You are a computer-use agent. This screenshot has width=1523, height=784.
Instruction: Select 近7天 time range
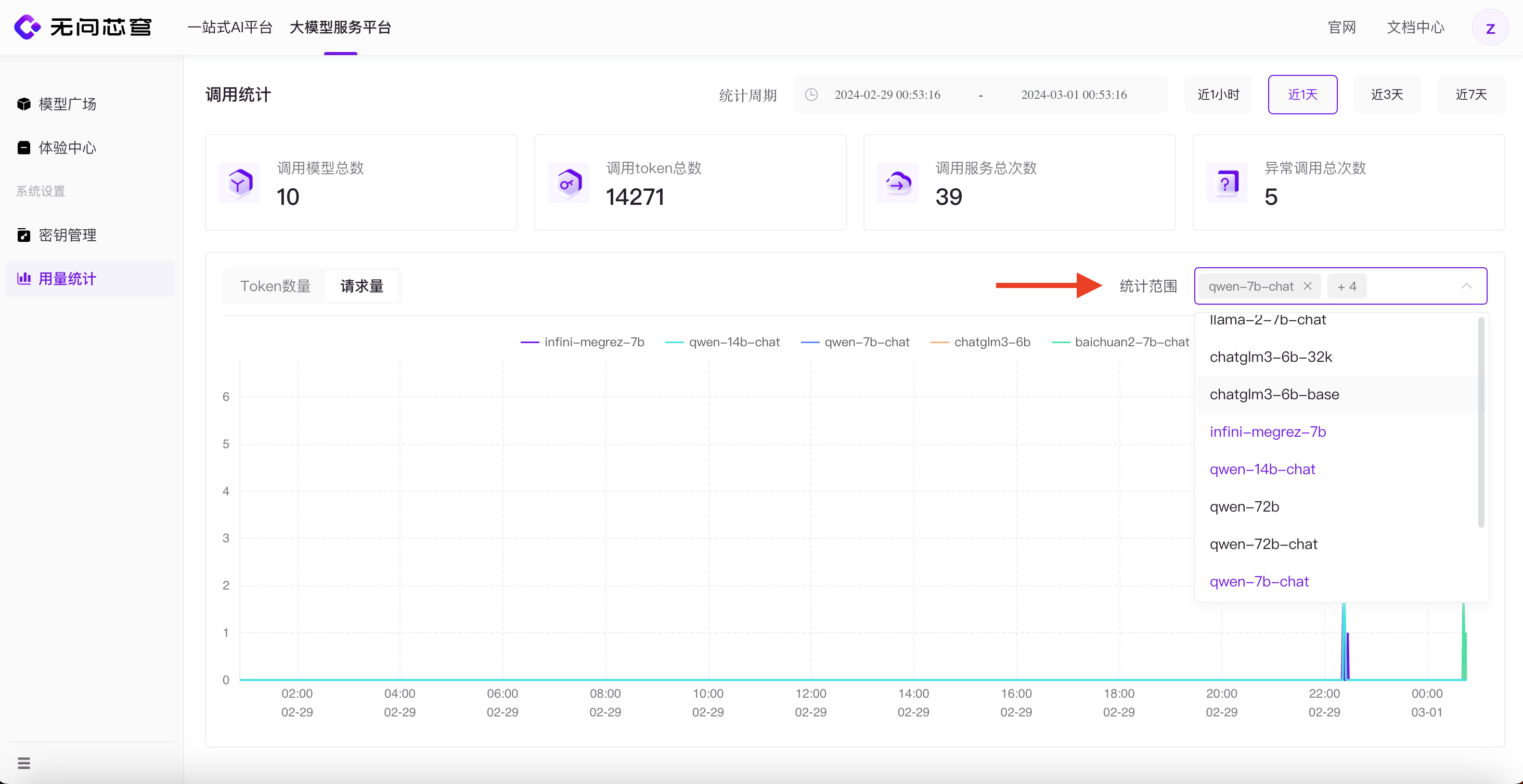[x=1471, y=95]
